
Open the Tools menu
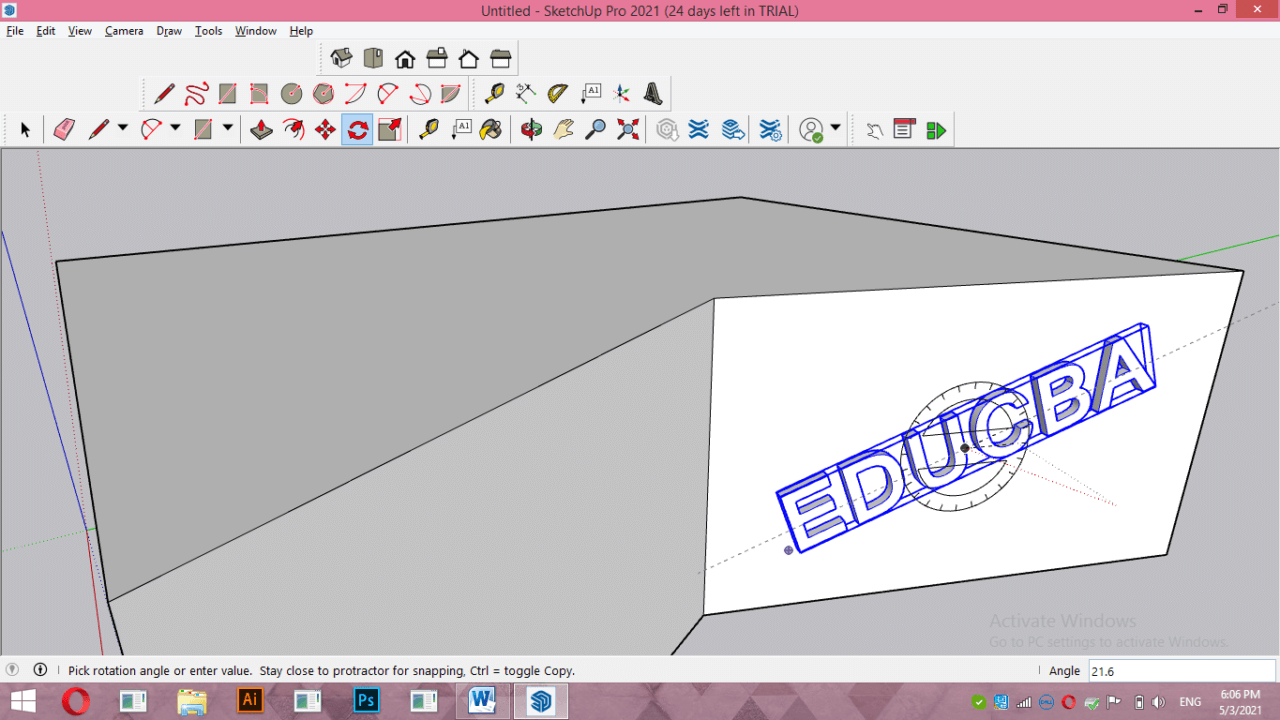(208, 31)
